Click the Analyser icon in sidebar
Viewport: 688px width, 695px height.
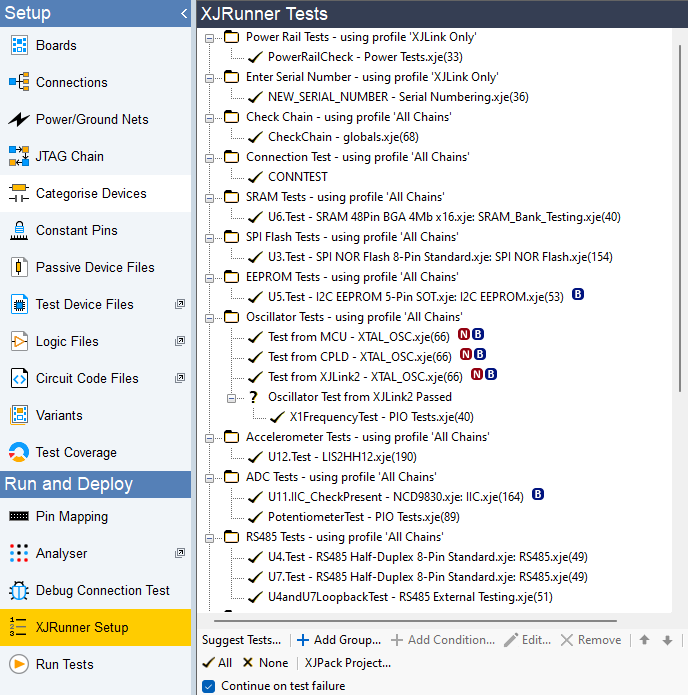click(x=19, y=553)
